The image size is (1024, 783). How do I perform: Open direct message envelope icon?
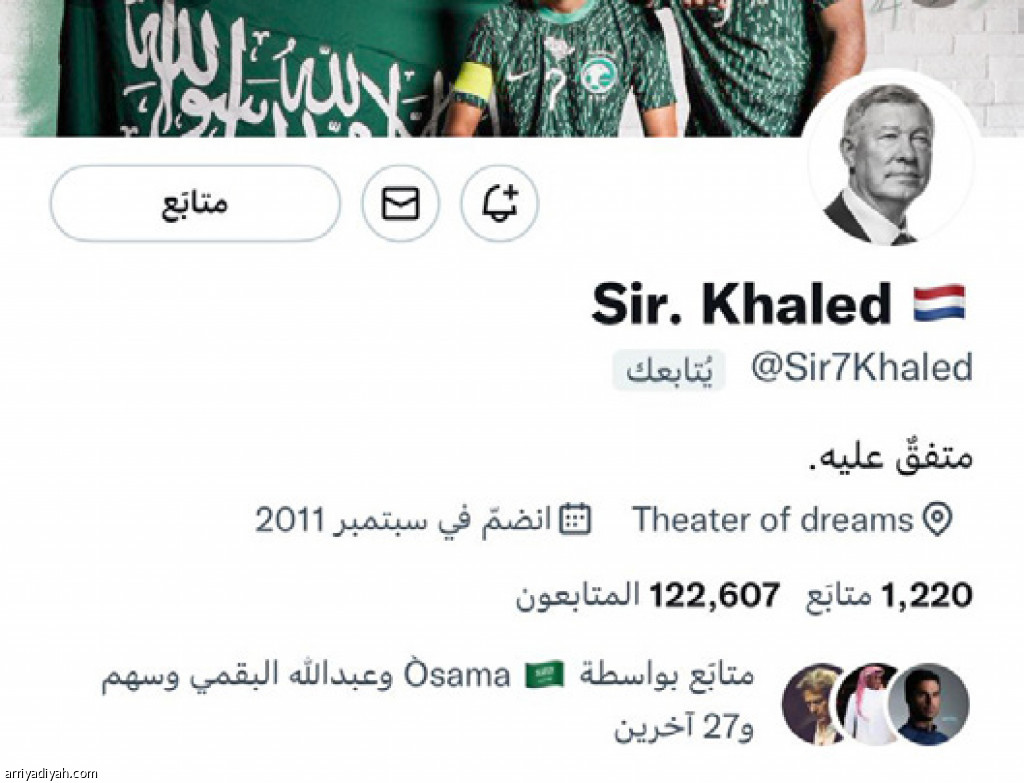tap(400, 203)
